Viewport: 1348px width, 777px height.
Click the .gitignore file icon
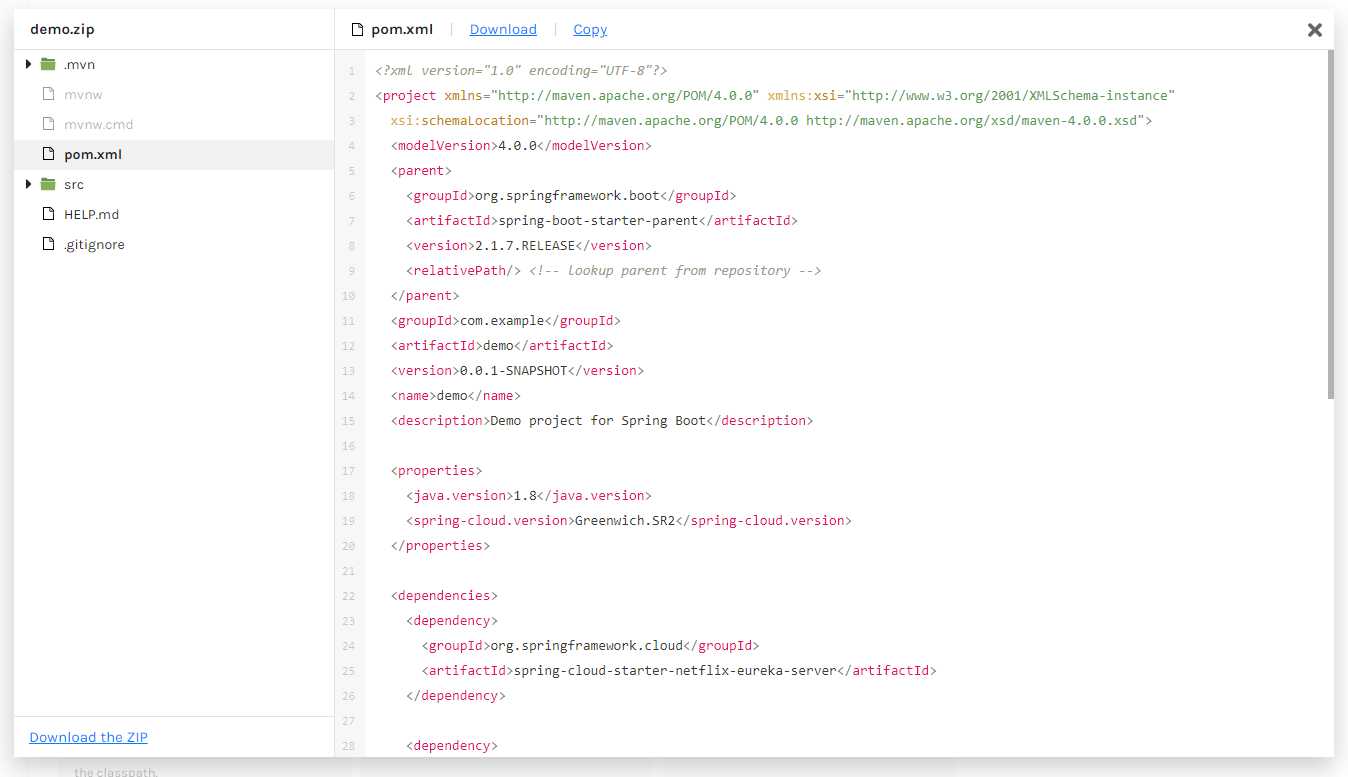47,245
